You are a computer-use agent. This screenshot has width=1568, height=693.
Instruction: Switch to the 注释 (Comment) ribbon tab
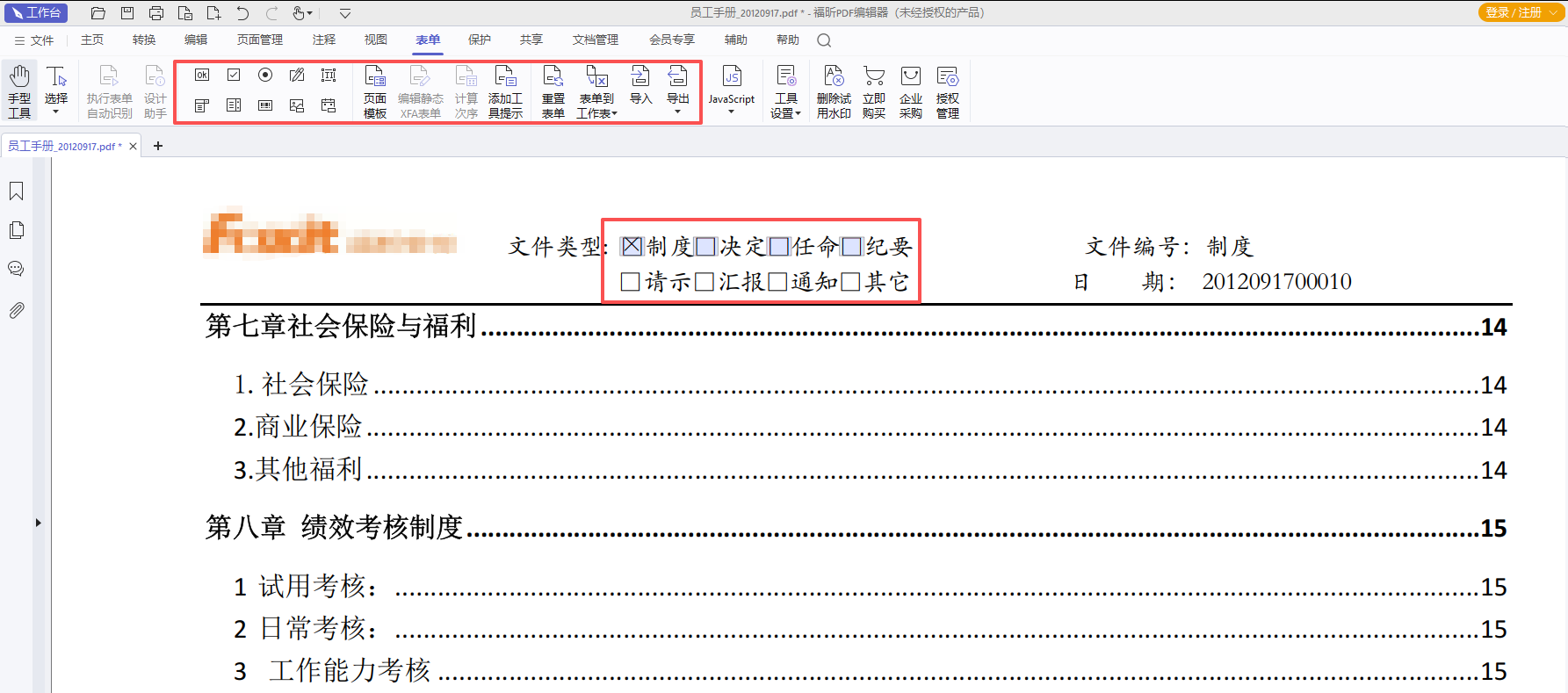pyautogui.click(x=323, y=40)
